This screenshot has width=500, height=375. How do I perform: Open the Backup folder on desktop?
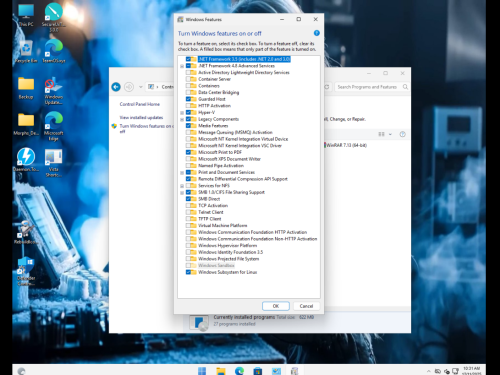[26, 88]
